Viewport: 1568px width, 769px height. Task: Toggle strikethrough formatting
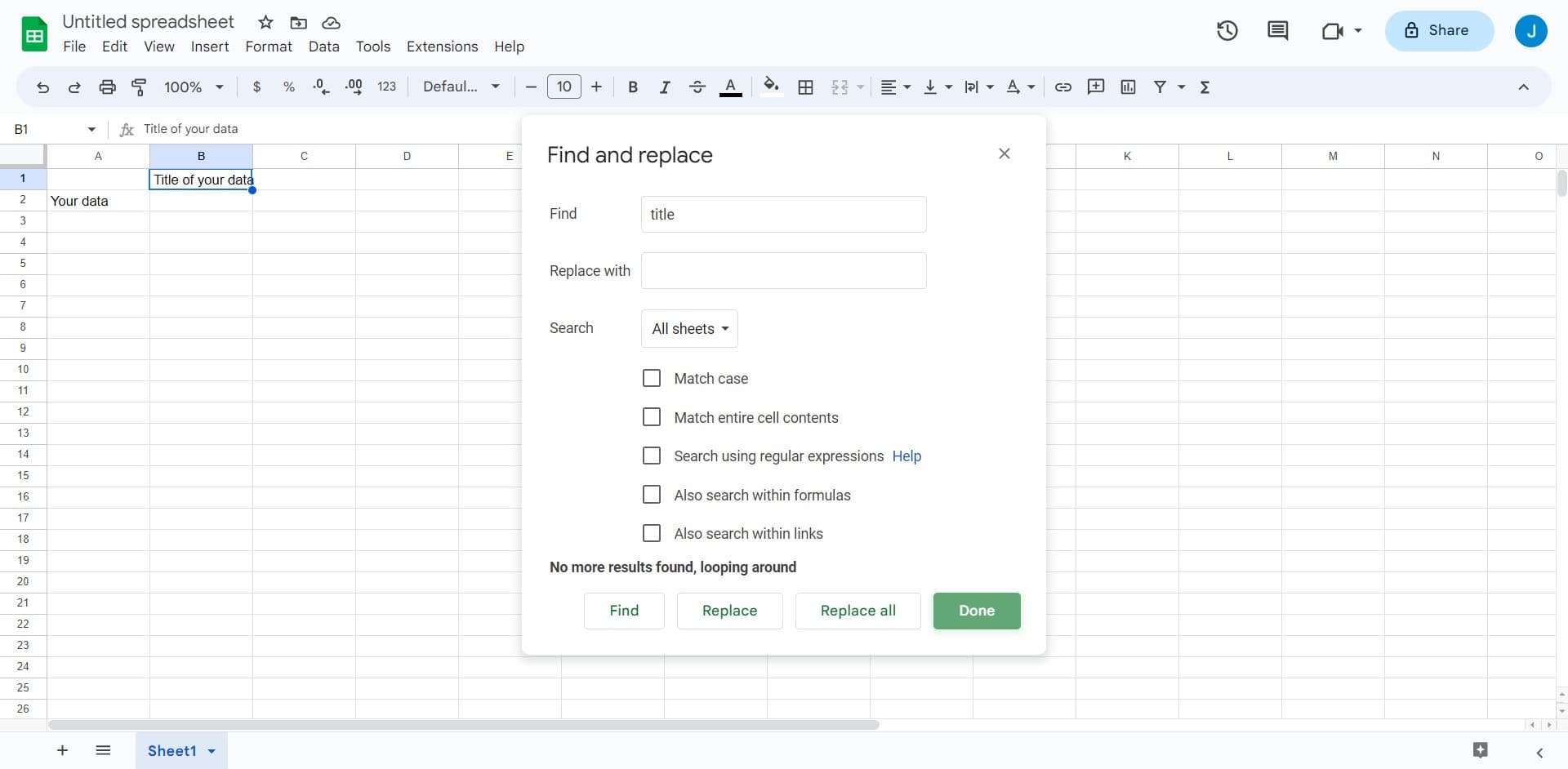697,87
